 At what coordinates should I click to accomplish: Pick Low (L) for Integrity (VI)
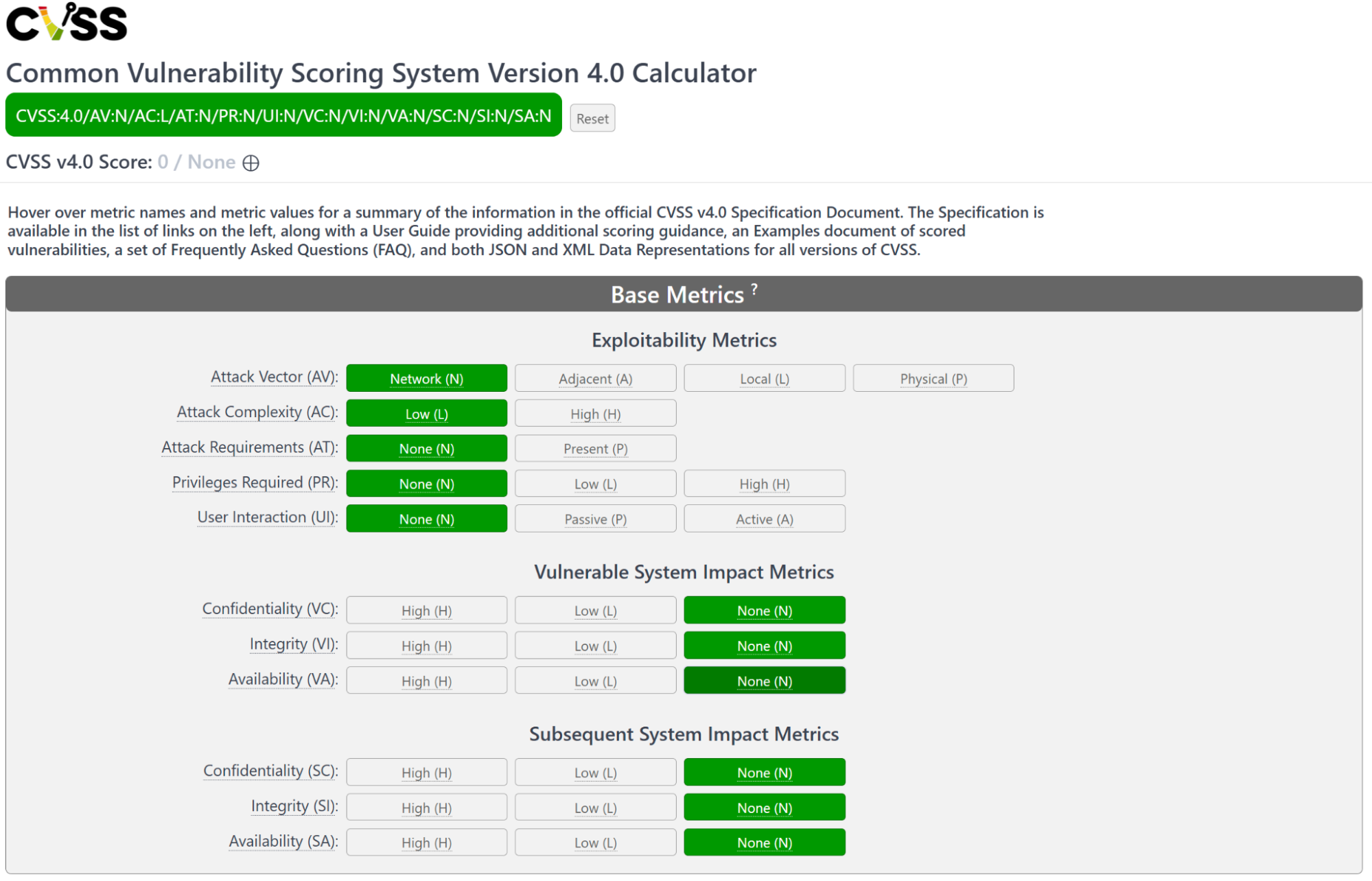[x=595, y=646]
